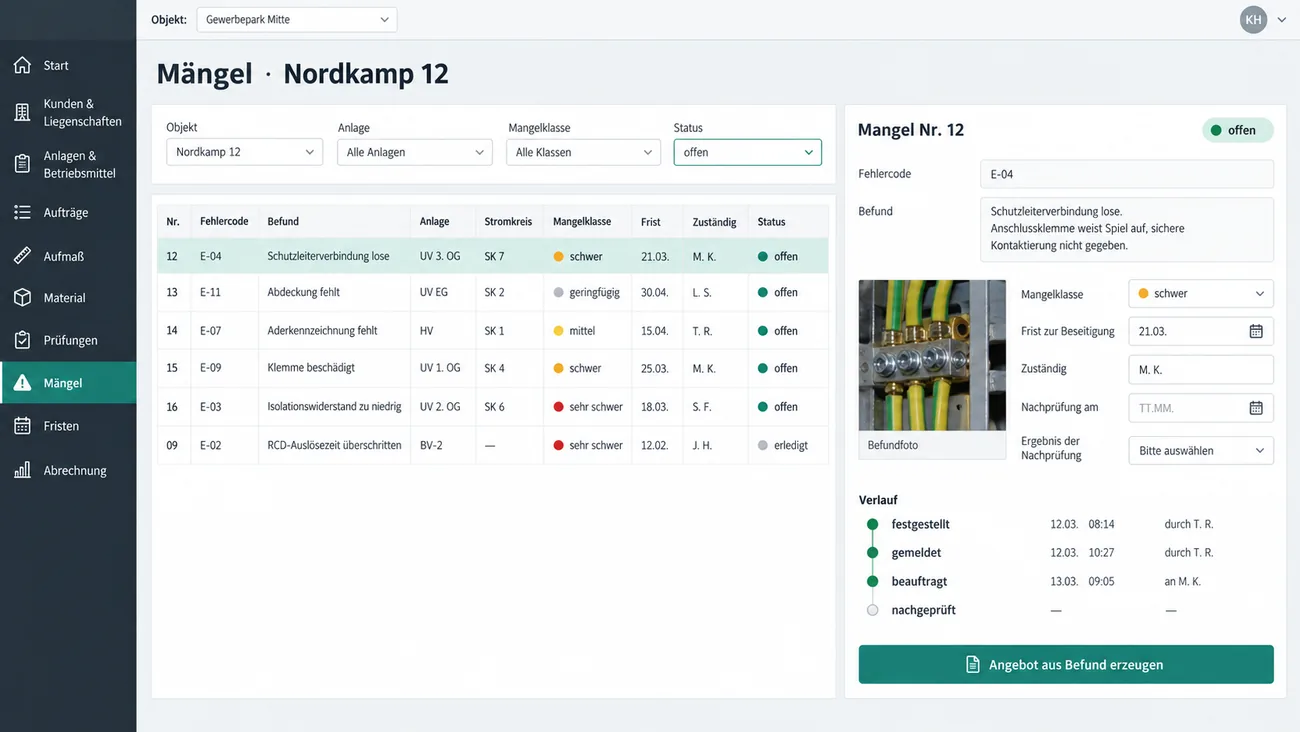Viewport: 1300px width, 732px height.
Task: Select row 15 Klemme beschädigt
Action: (493, 368)
